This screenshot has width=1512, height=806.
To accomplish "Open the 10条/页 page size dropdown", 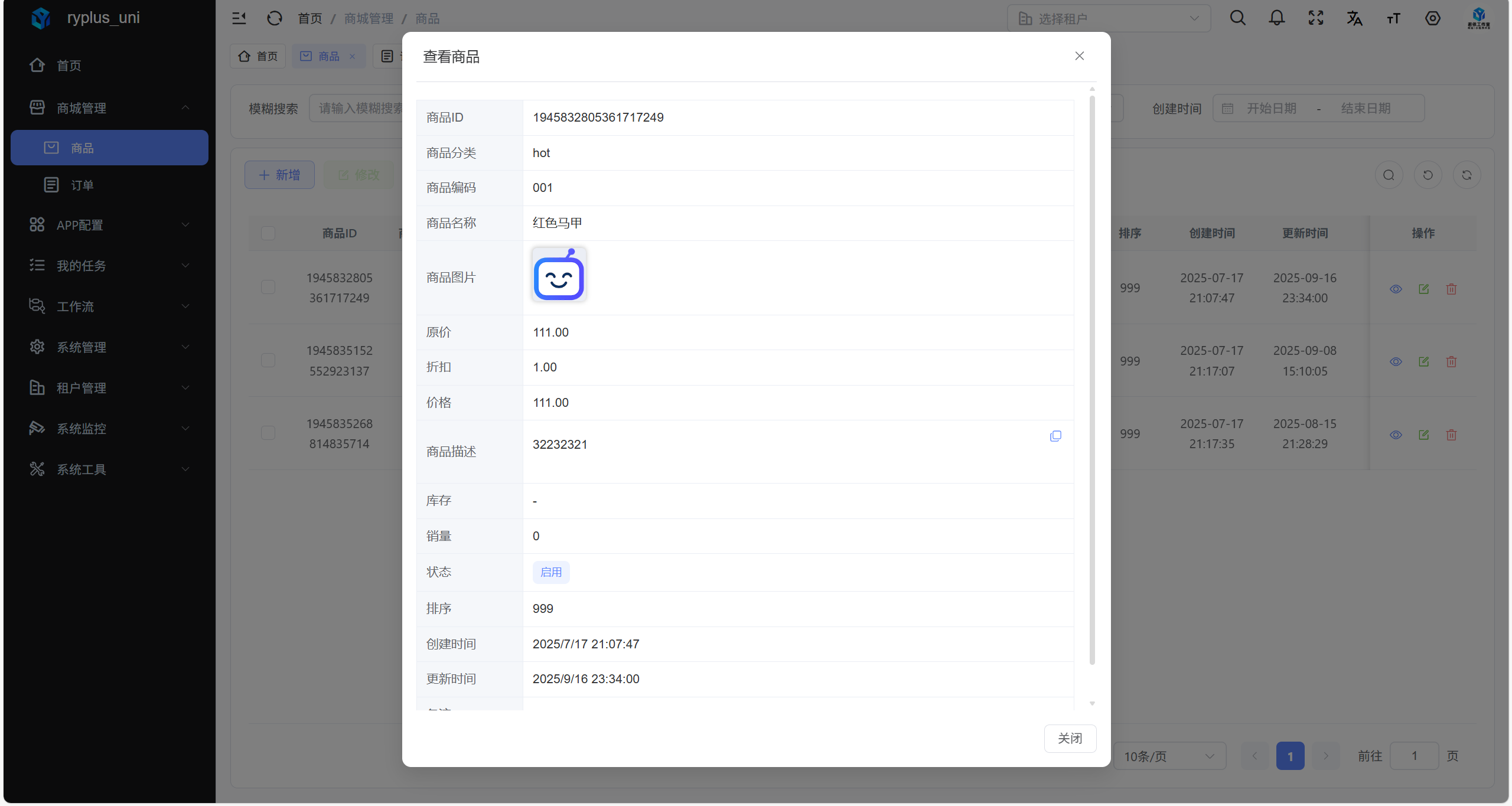I will coord(1169,756).
